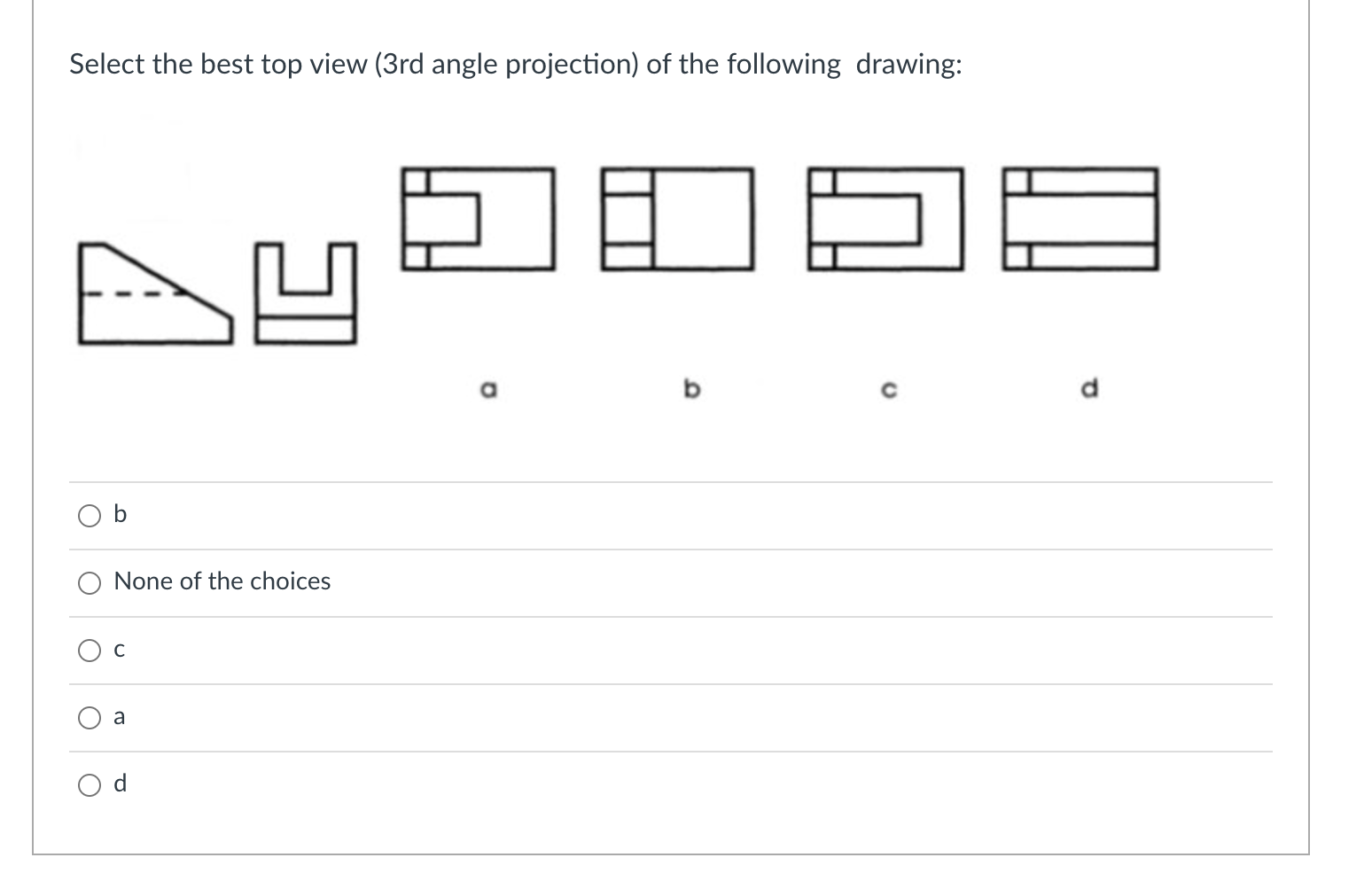Click the letter 'a' below its diagram
The height and width of the screenshot is (881, 1372).
pos(488,386)
